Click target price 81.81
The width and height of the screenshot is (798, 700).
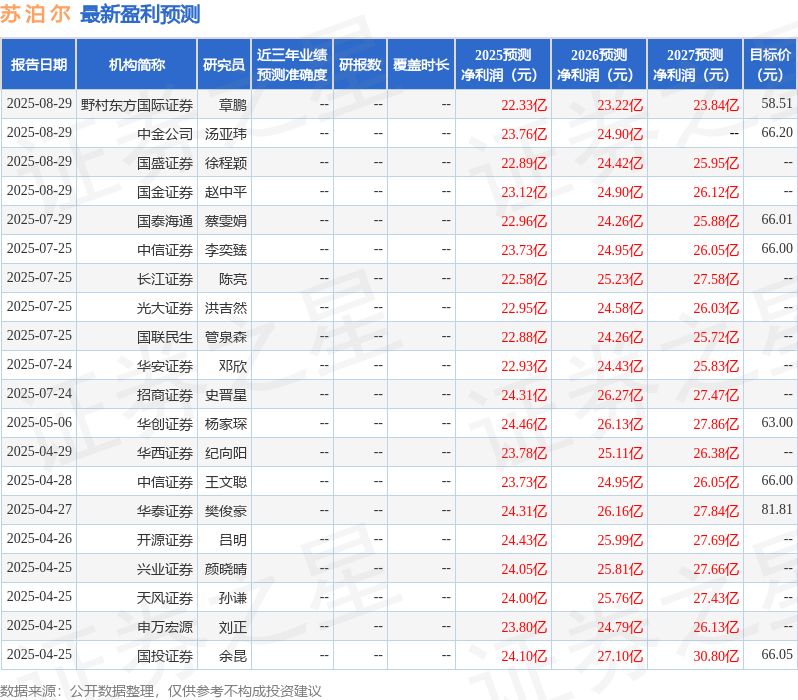[777, 510]
